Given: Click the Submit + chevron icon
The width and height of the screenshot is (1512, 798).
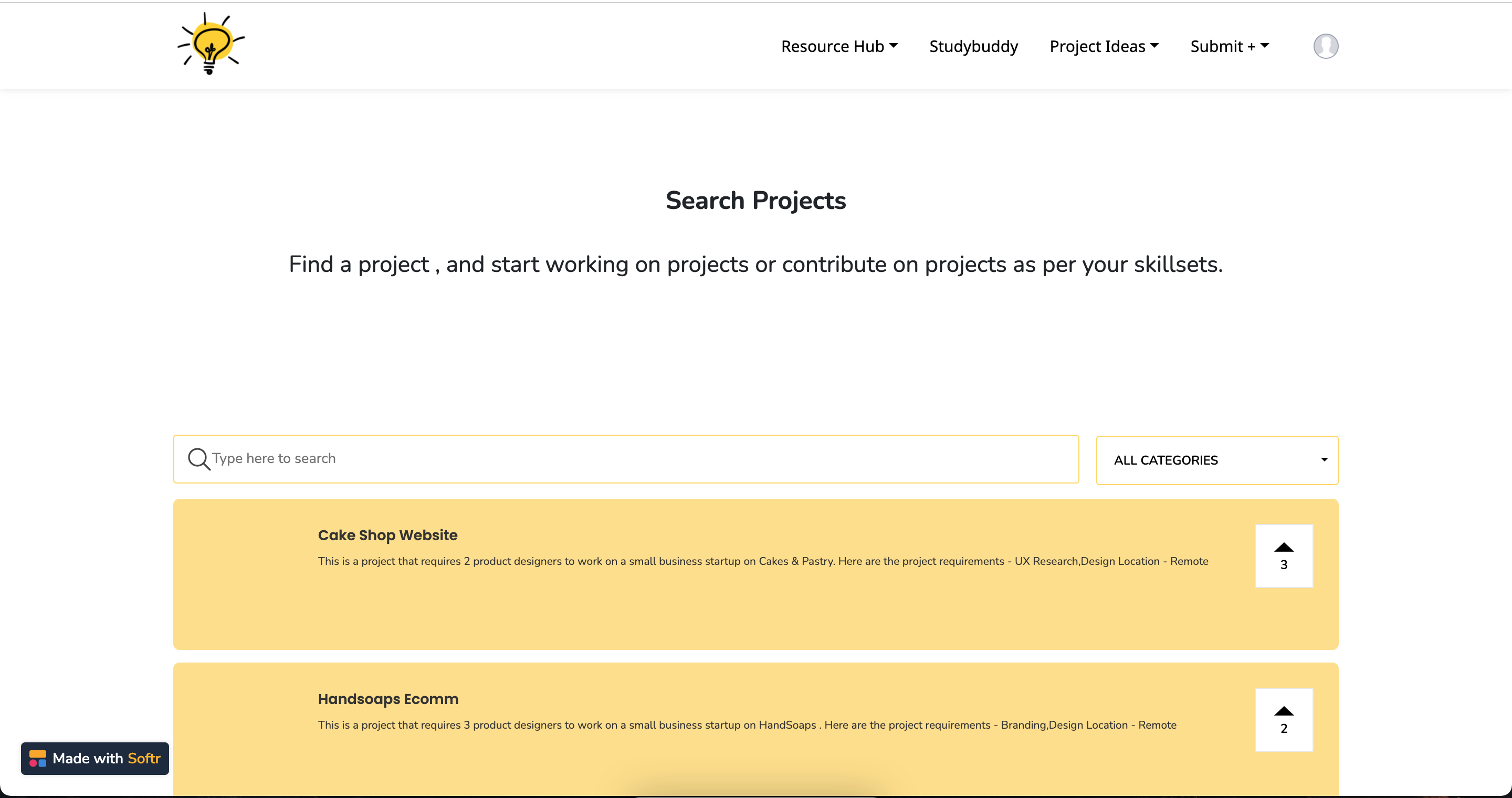Looking at the screenshot, I should click(1265, 45).
